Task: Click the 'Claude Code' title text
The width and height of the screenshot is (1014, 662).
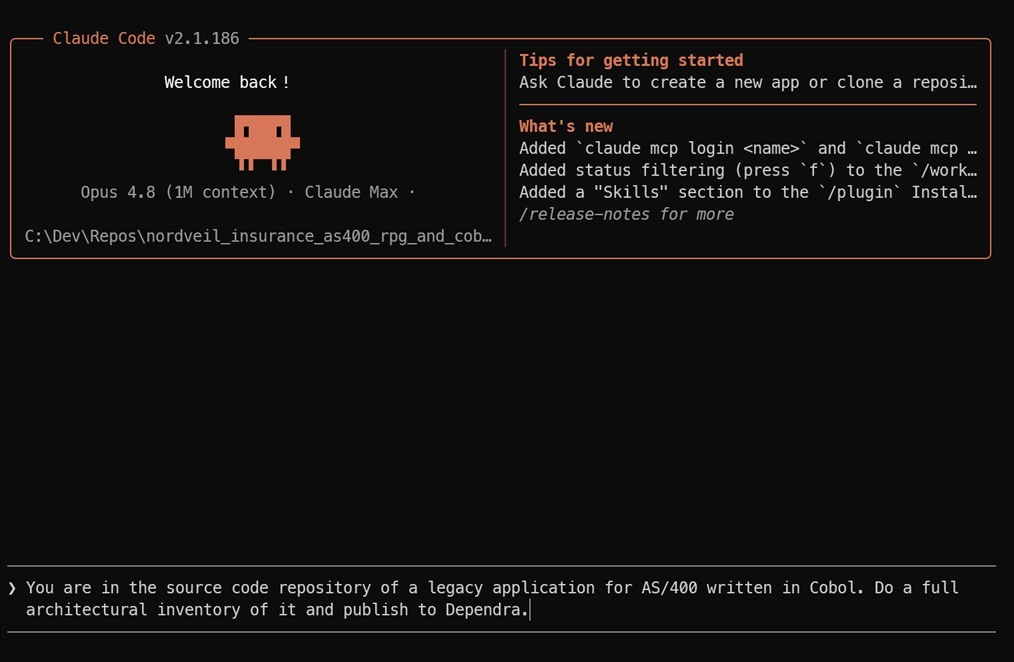Action: coord(103,38)
